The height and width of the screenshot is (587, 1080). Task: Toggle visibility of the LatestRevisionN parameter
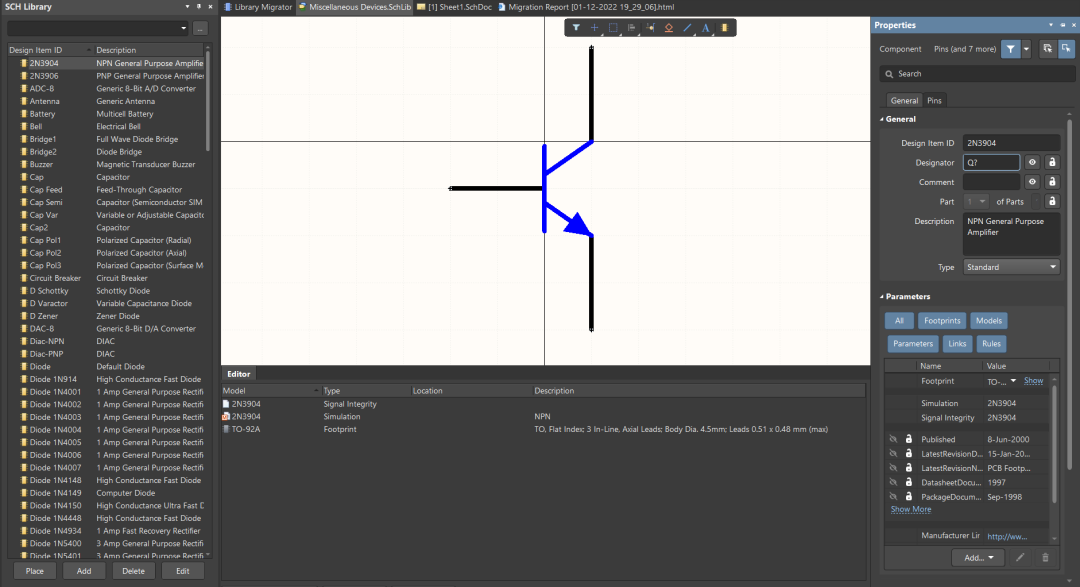pyautogui.click(x=893, y=468)
